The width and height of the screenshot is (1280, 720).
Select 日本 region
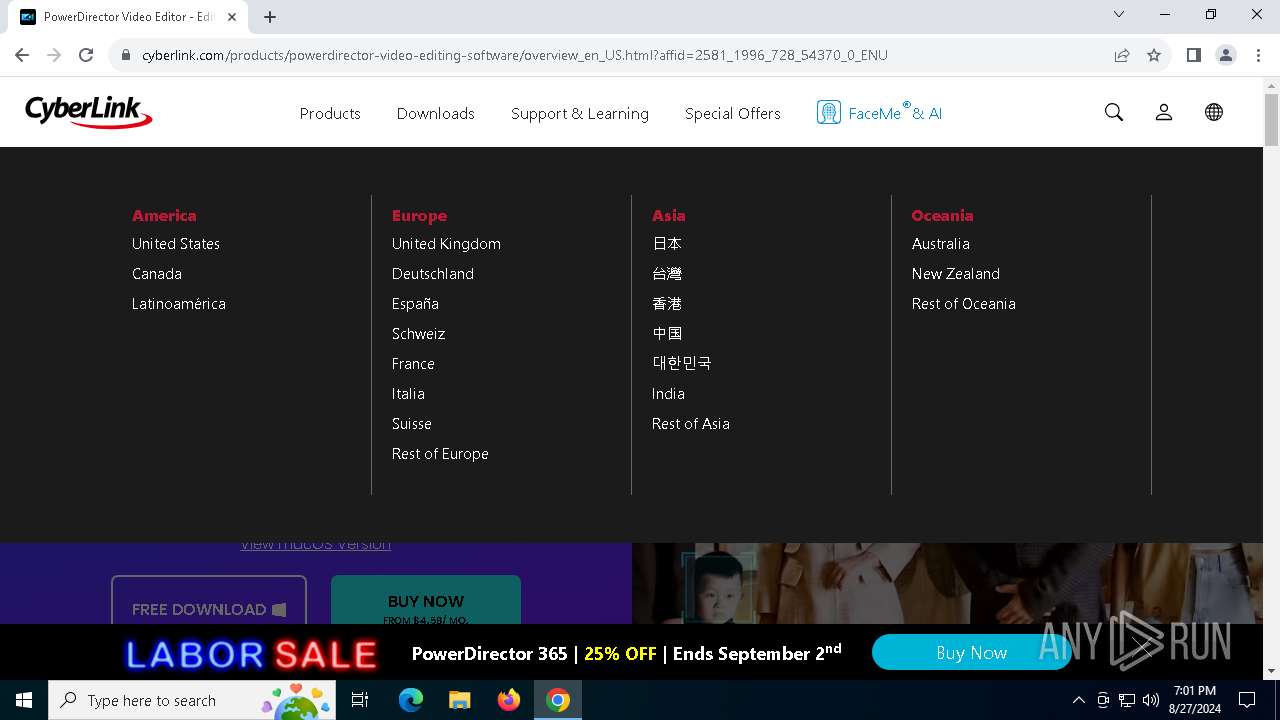pyautogui.click(x=667, y=244)
